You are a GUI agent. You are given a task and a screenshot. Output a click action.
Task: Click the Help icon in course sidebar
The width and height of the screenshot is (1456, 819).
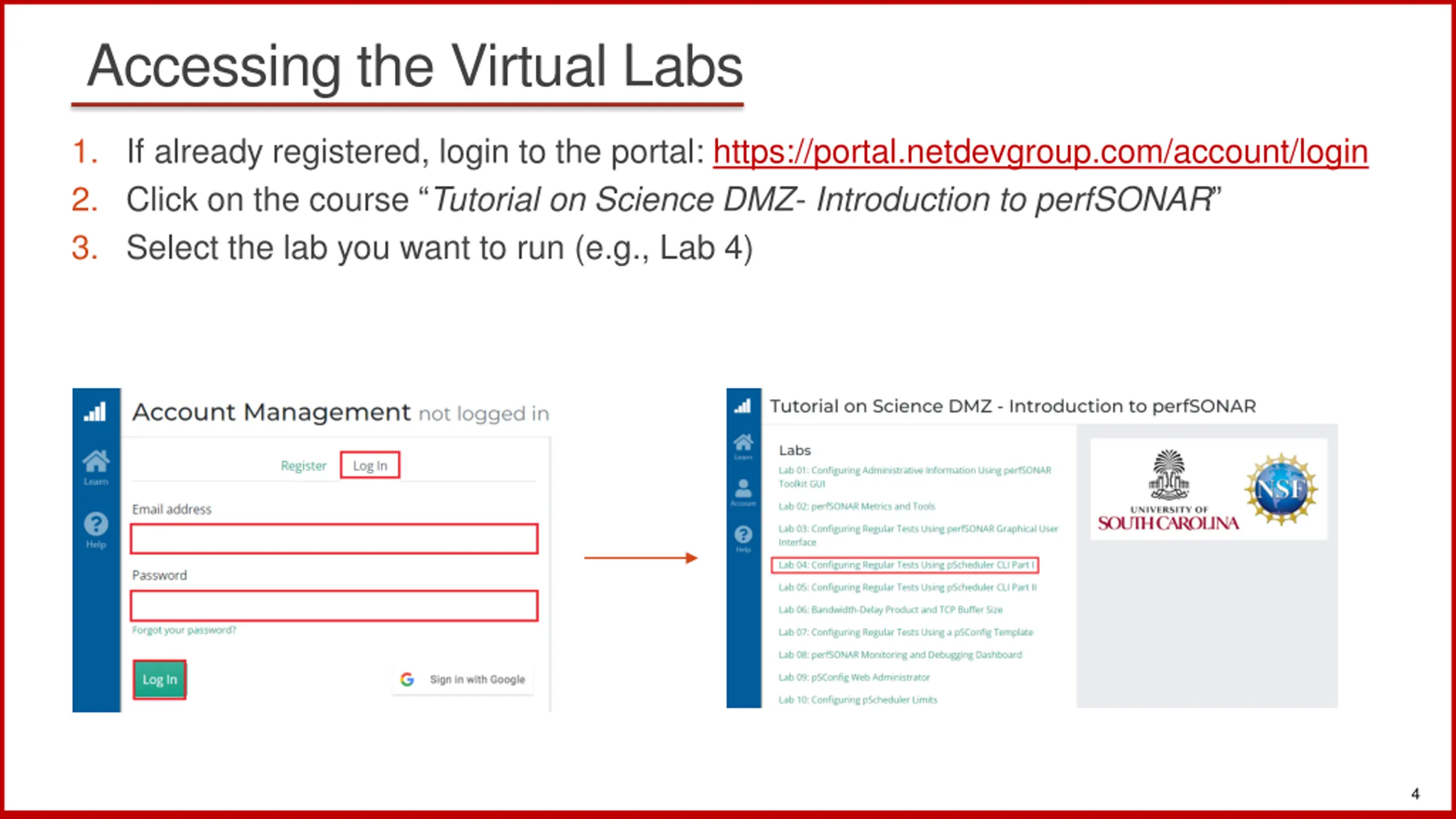[743, 535]
